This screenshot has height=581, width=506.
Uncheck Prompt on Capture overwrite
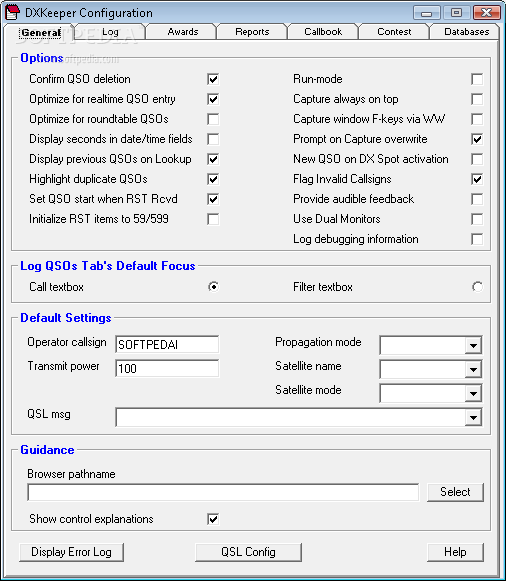(477, 139)
